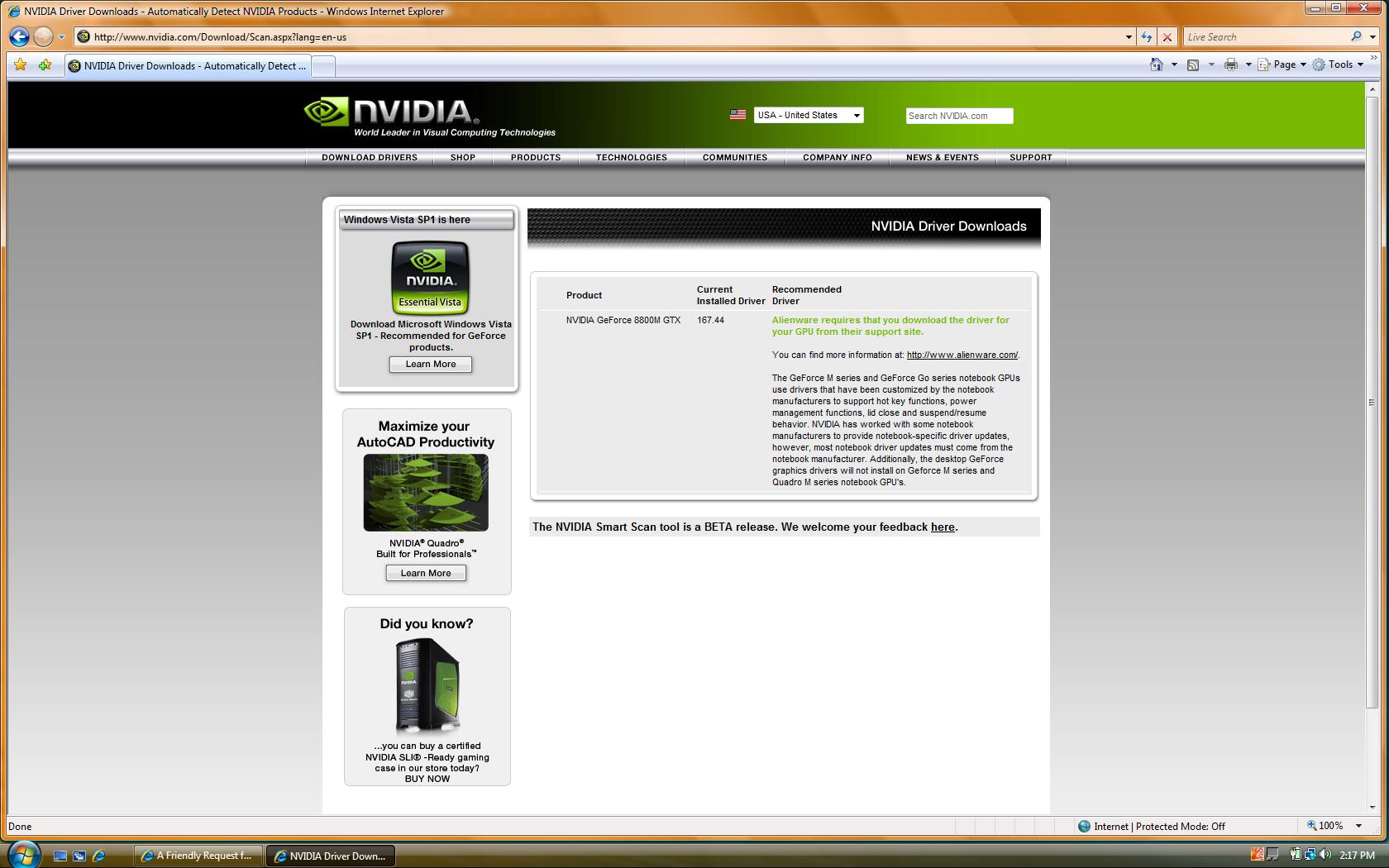The width and height of the screenshot is (1389, 868).
Task: Click the browser Back arrow button
Action: [x=19, y=36]
